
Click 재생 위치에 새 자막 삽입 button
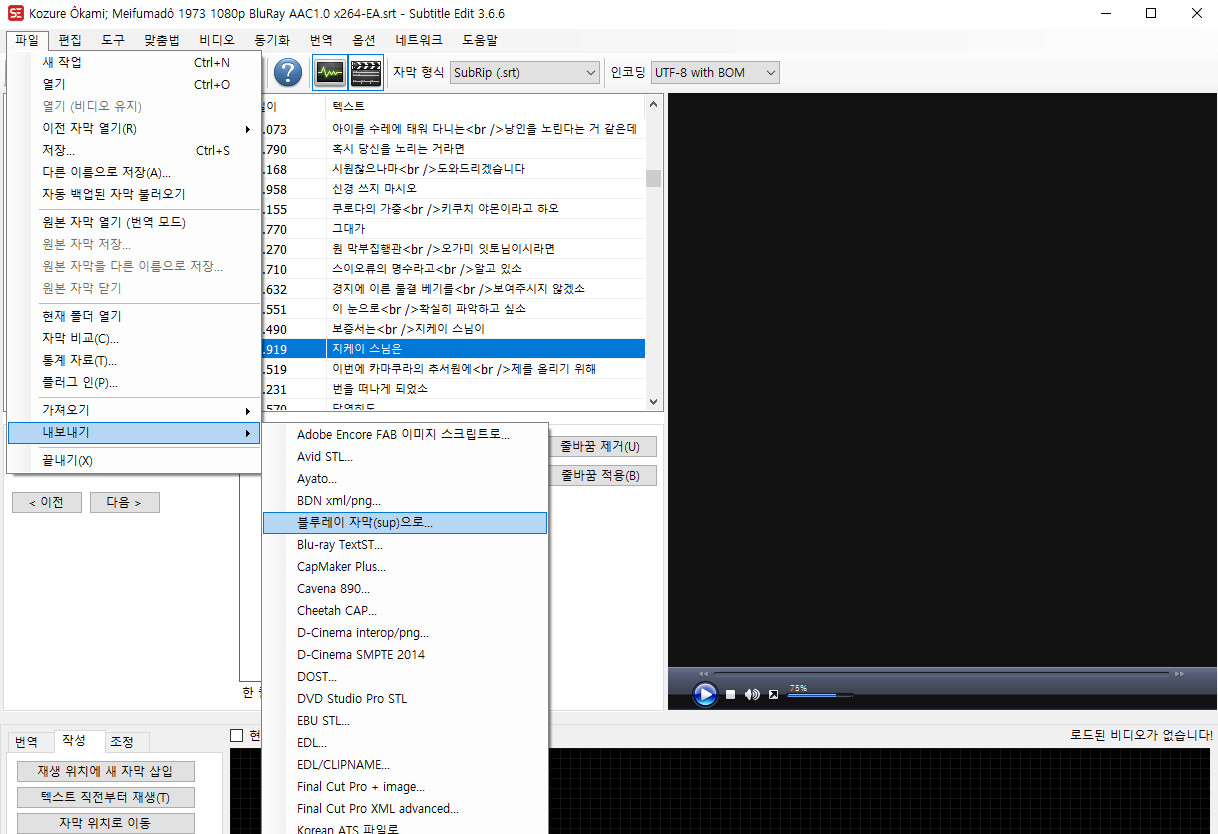click(x=105, y=771)
